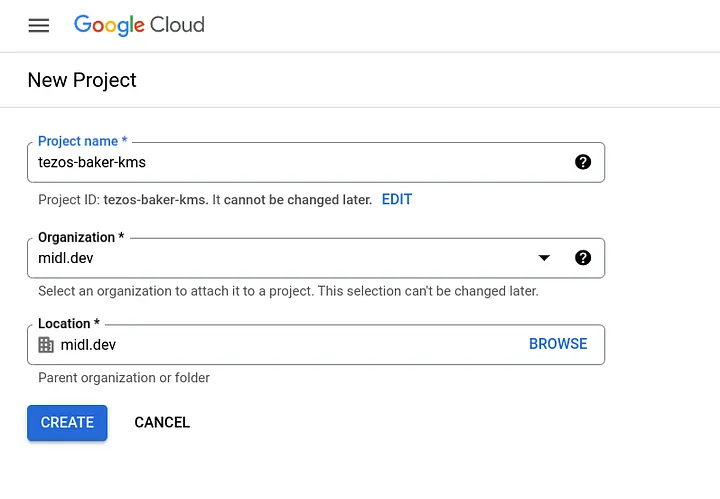The width and height of the screenshot is (720, 499).
Task: Click help icon in Project name field
Action: tap(583, 162)
